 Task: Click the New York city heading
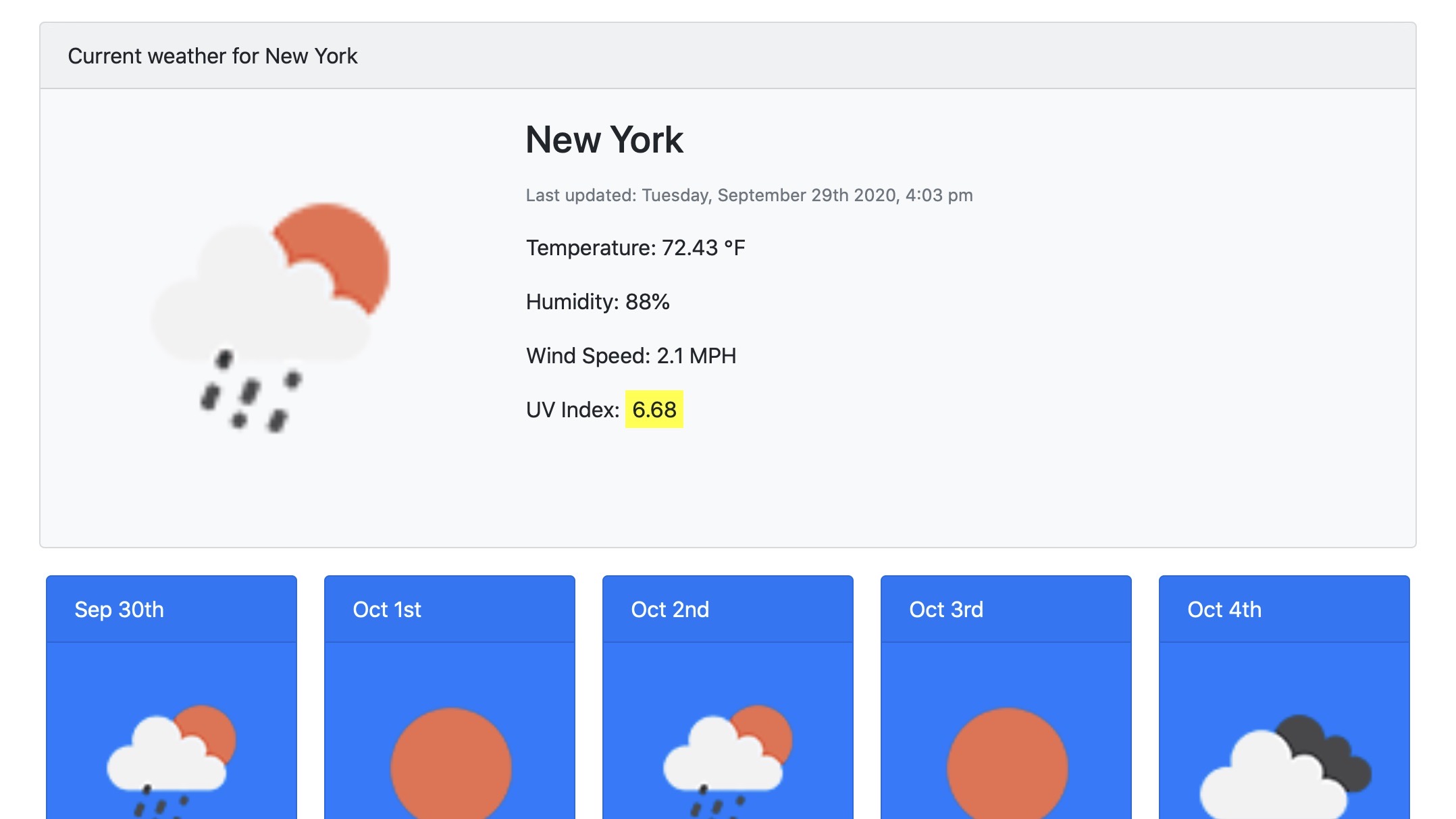(604, 140)
